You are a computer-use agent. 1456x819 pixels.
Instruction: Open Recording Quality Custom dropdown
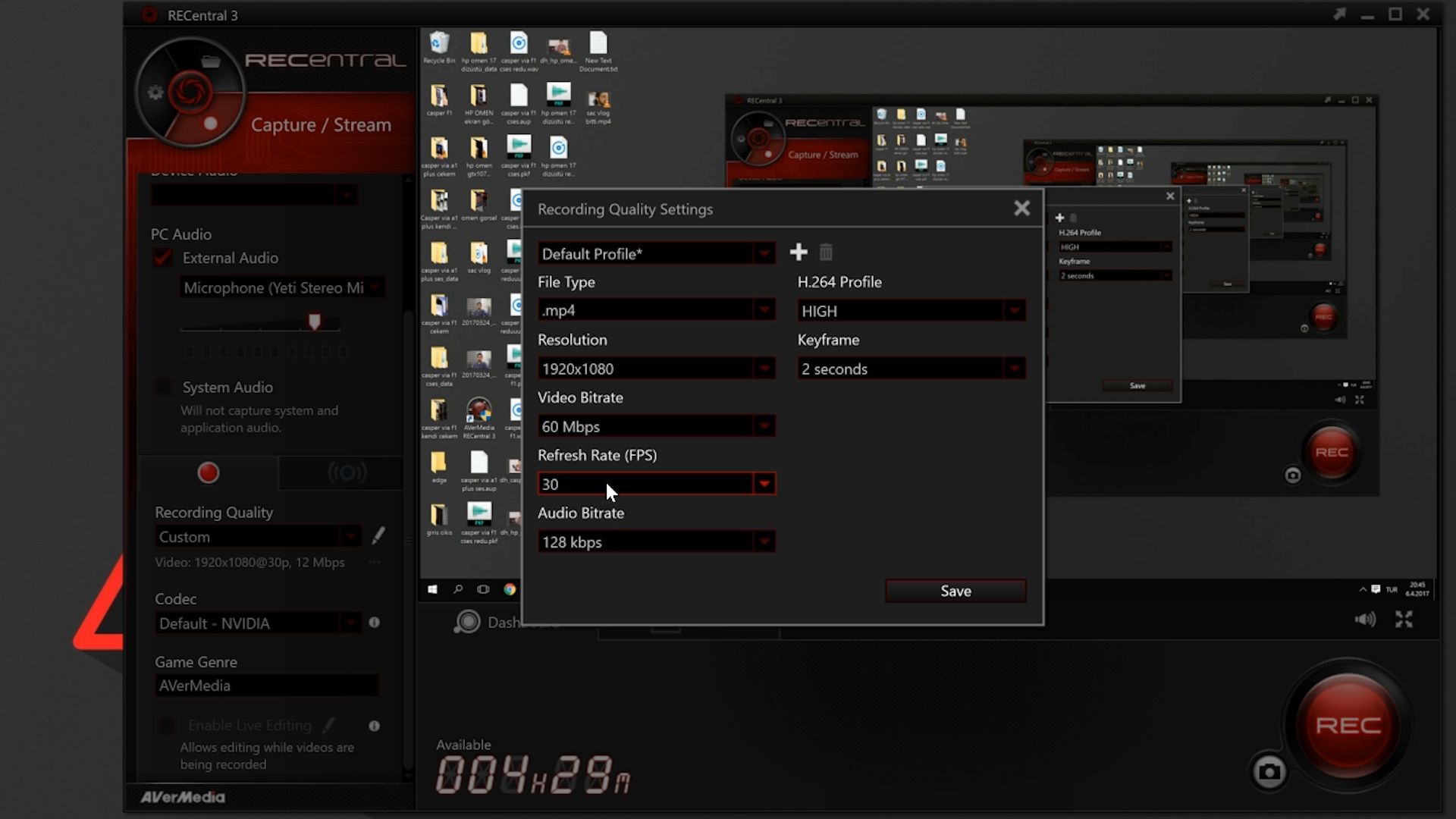point(258,537)
